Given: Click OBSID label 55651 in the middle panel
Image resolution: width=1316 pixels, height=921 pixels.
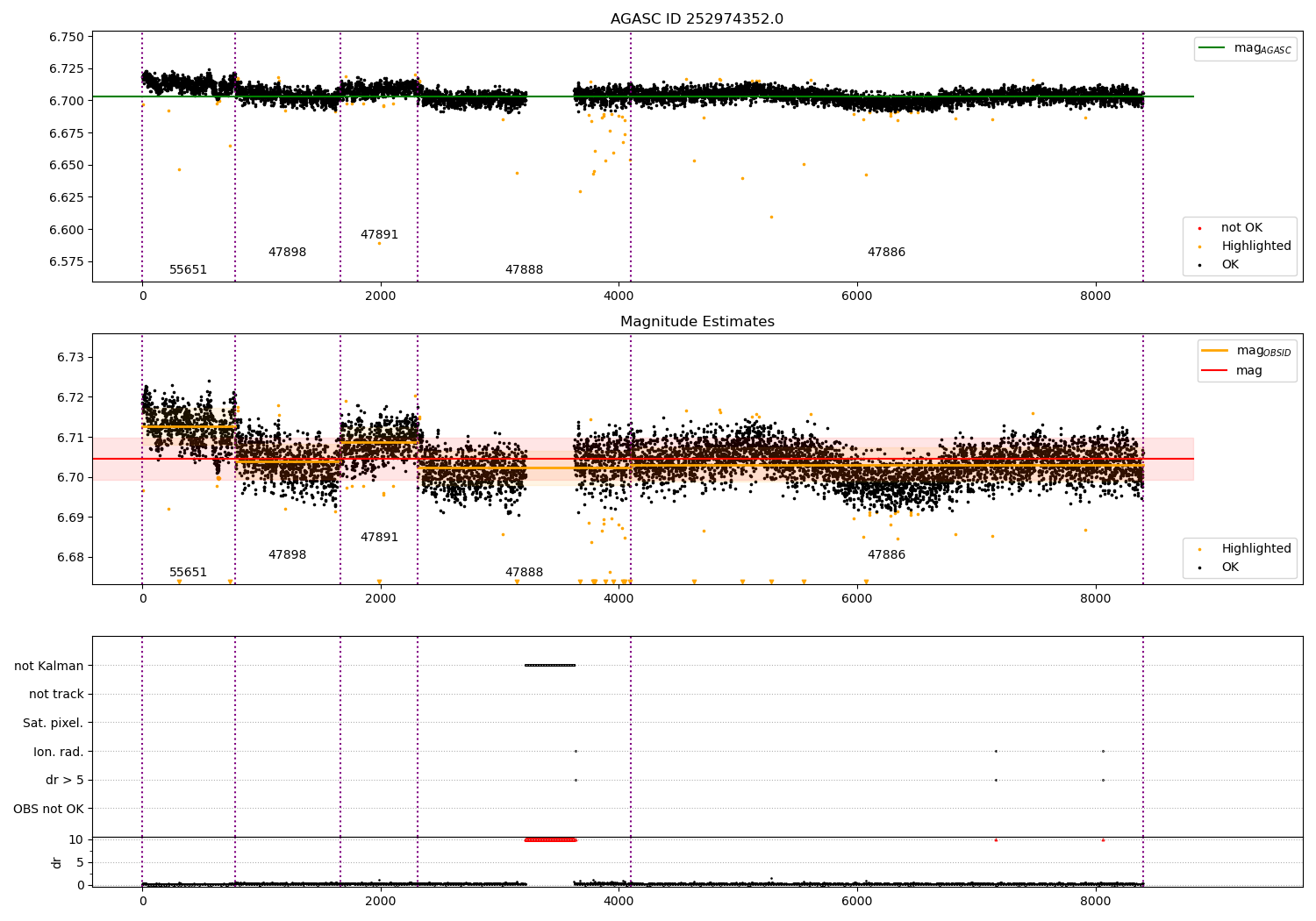Looking at the screenshot, I should pyautogui.click(x=188, y=573).
